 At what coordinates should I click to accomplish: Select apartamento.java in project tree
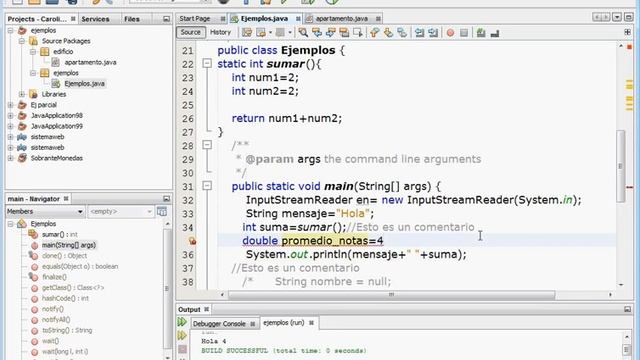point(90,62)
